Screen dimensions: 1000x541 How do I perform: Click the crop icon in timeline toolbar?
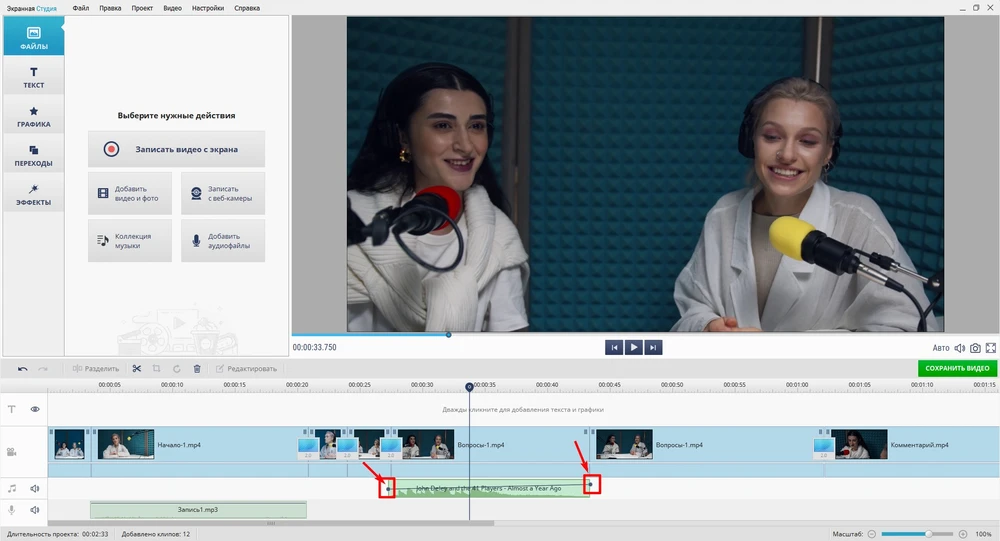(156, 369)
